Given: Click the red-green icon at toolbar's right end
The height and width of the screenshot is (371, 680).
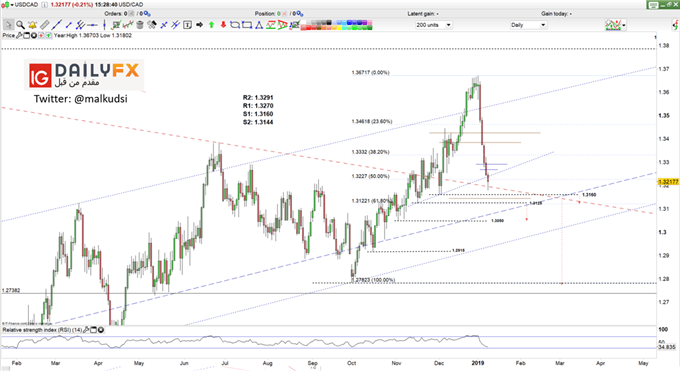Looking at the screenshot, I should tap(675, 25).
